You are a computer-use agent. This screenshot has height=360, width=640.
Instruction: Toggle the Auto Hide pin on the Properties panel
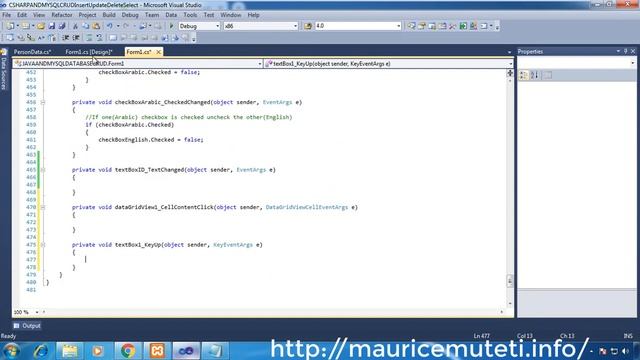tap(625, 51)
